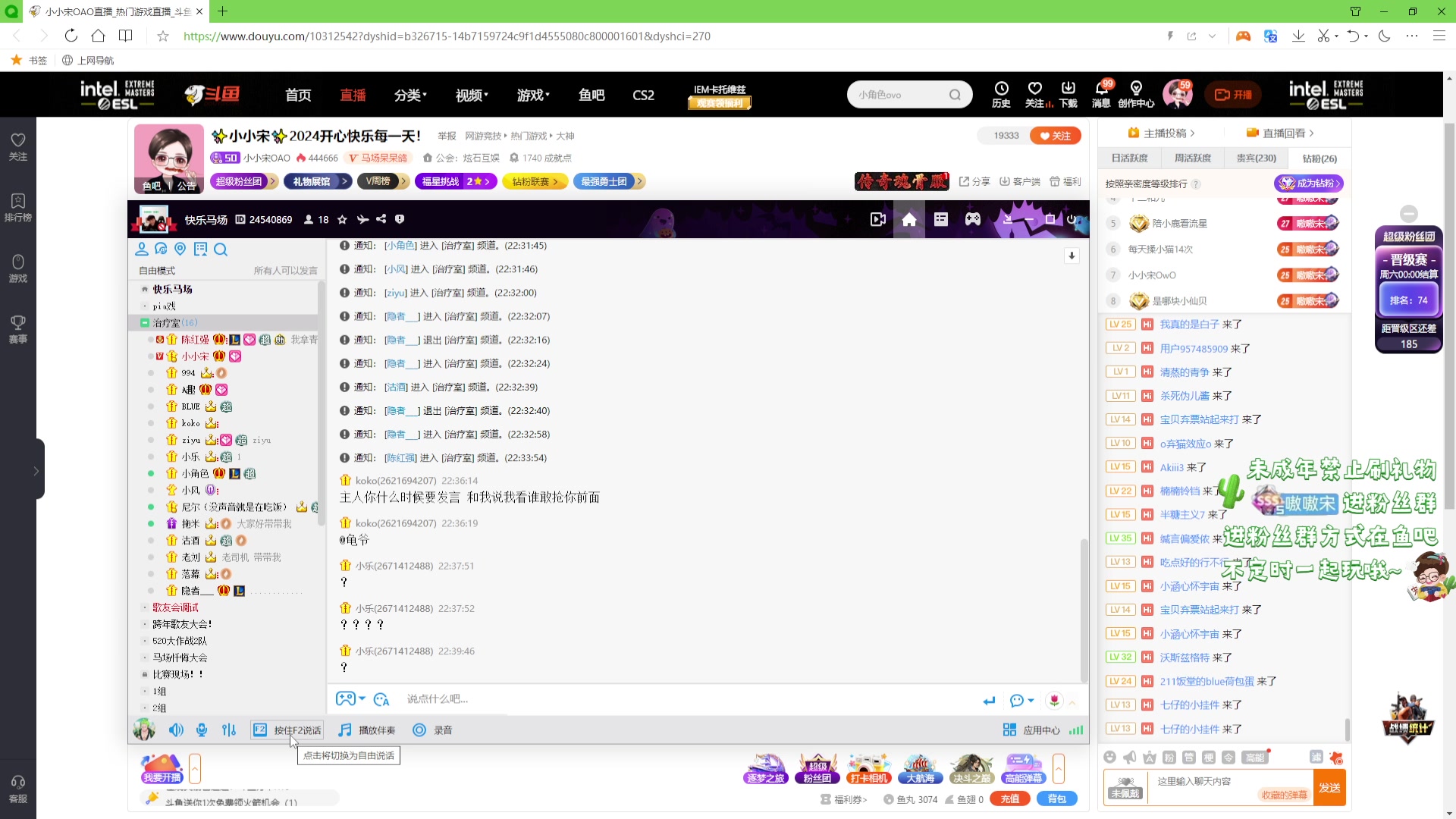Open the channel search magnifier icon
Screen dimensions: 1456x819
coord(221,249)
